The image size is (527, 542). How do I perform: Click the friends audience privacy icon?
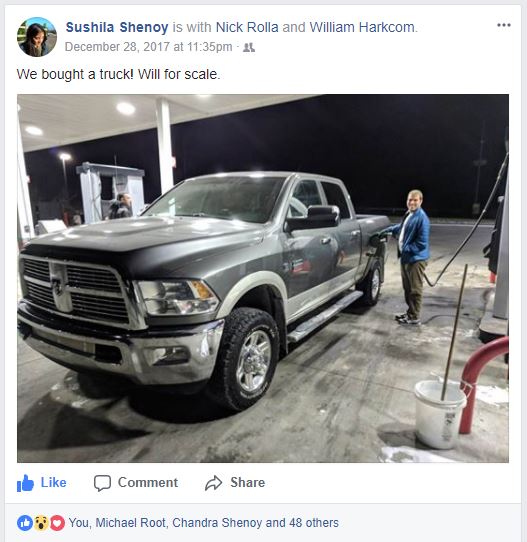[249, 47]
